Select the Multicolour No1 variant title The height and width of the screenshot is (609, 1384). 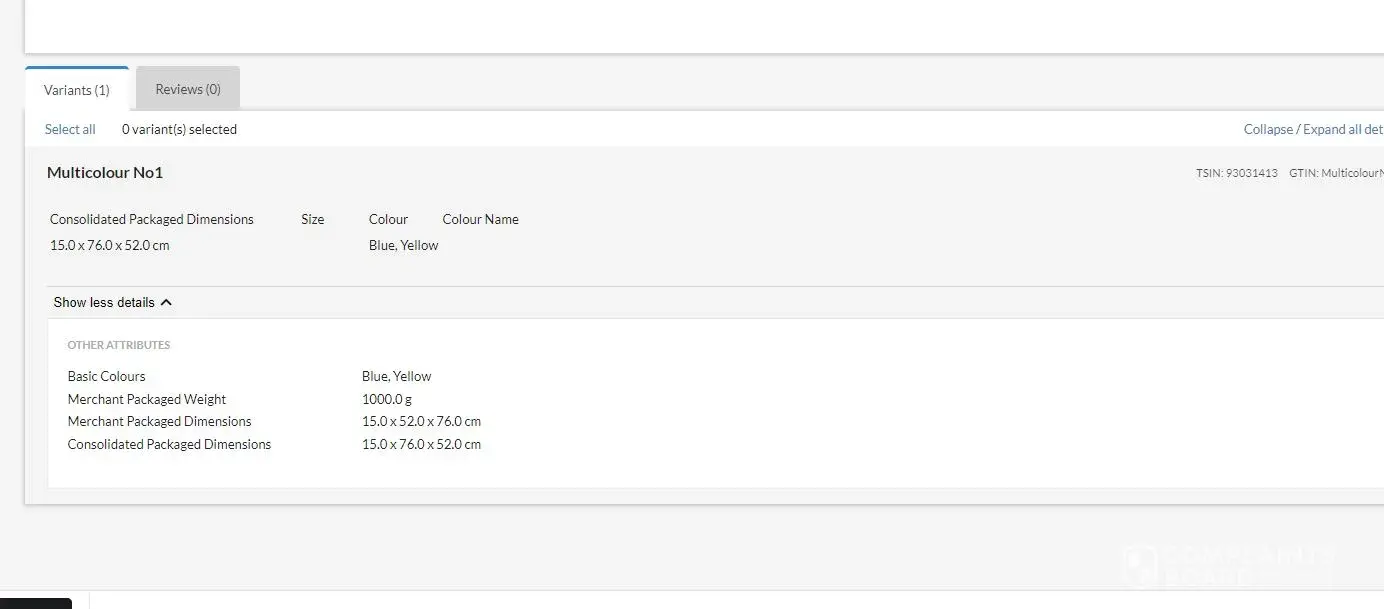click(105, 173)
